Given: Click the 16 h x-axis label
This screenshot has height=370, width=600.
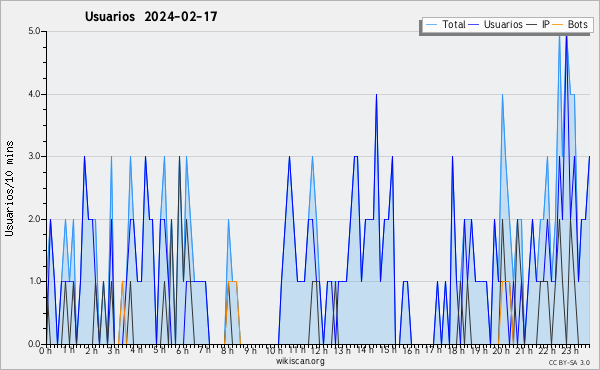Looking at the screenshot, I should 410,350.
